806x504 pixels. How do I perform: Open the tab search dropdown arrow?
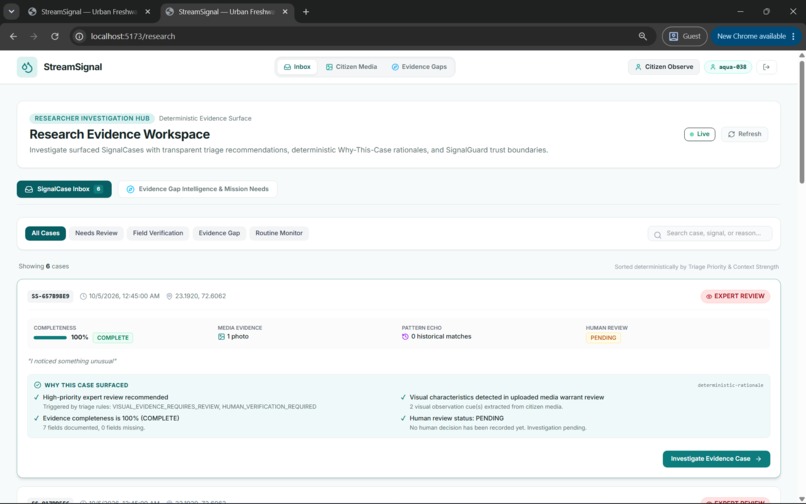coord(11,12)
